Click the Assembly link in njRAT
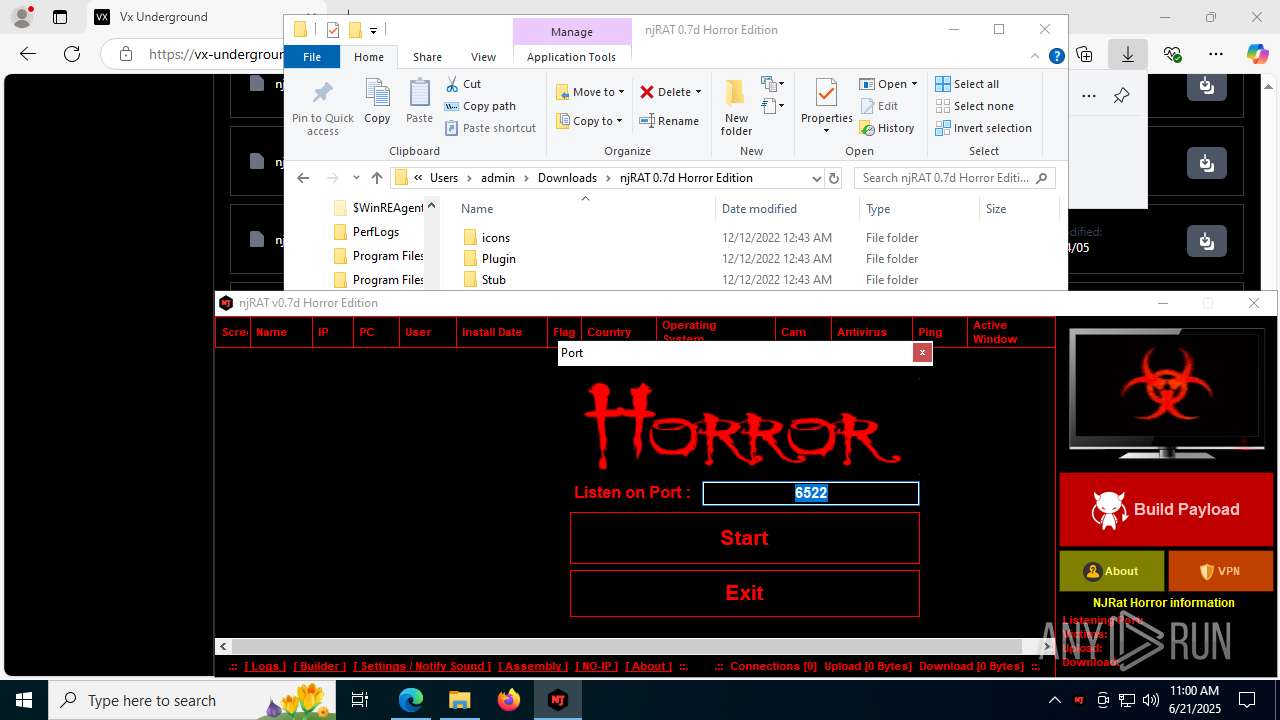This screenshot has height=720, width=1280. (533, 666)
